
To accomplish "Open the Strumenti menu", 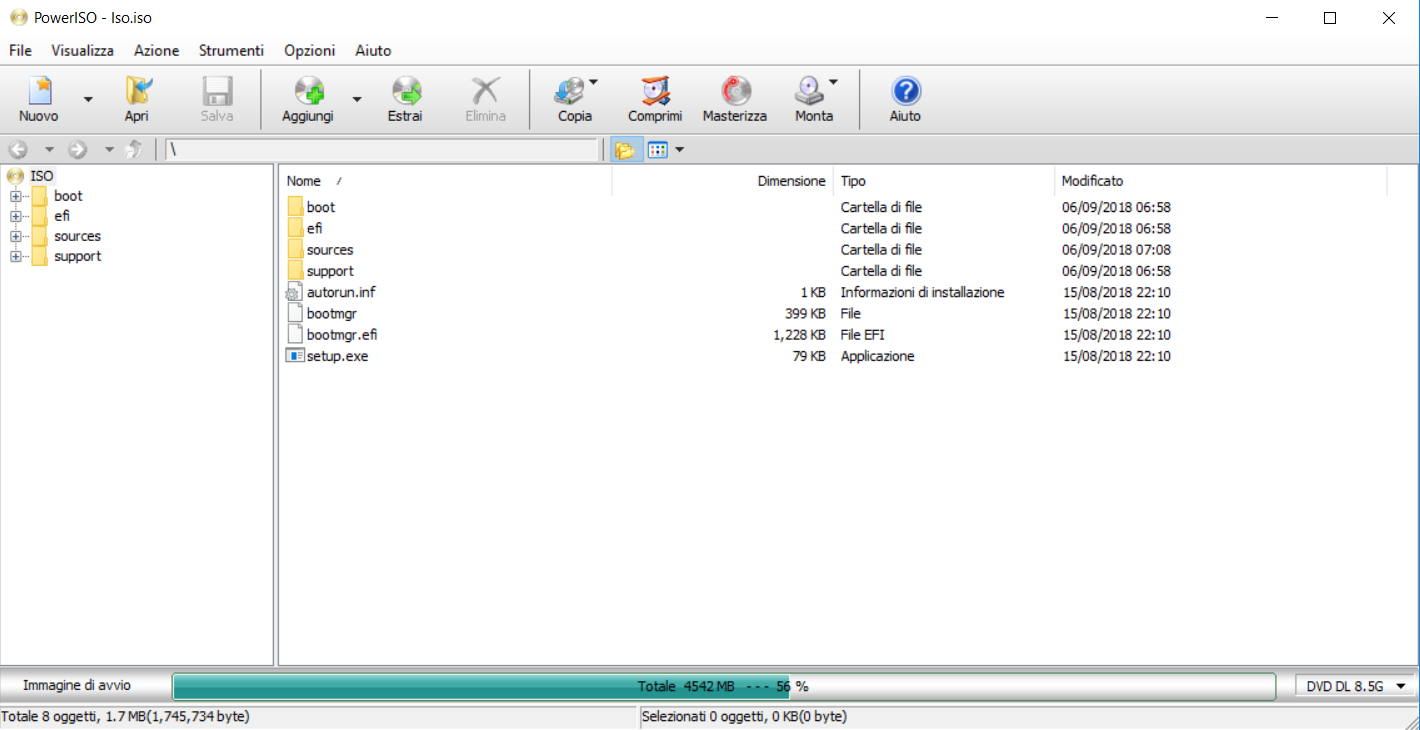I will pos(231,50).
